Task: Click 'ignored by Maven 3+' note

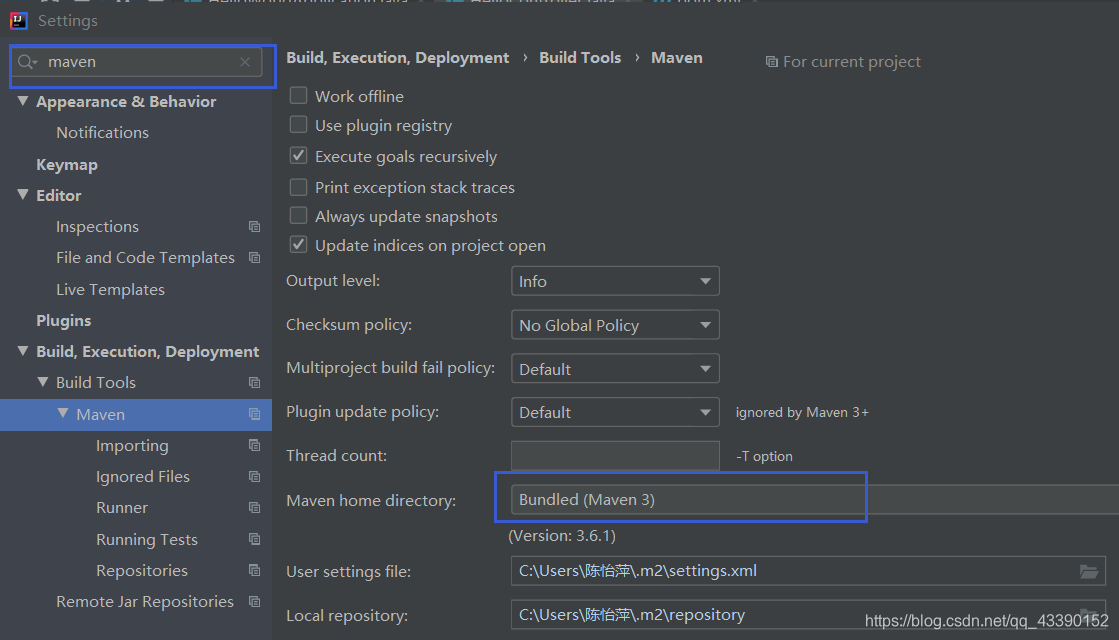Action: point(802,412)
